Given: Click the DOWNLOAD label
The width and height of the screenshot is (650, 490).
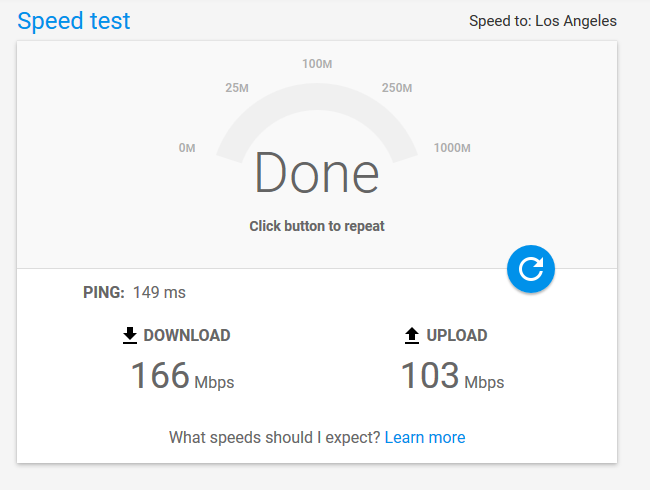Looking at the screenshot, I should point(187,335).
